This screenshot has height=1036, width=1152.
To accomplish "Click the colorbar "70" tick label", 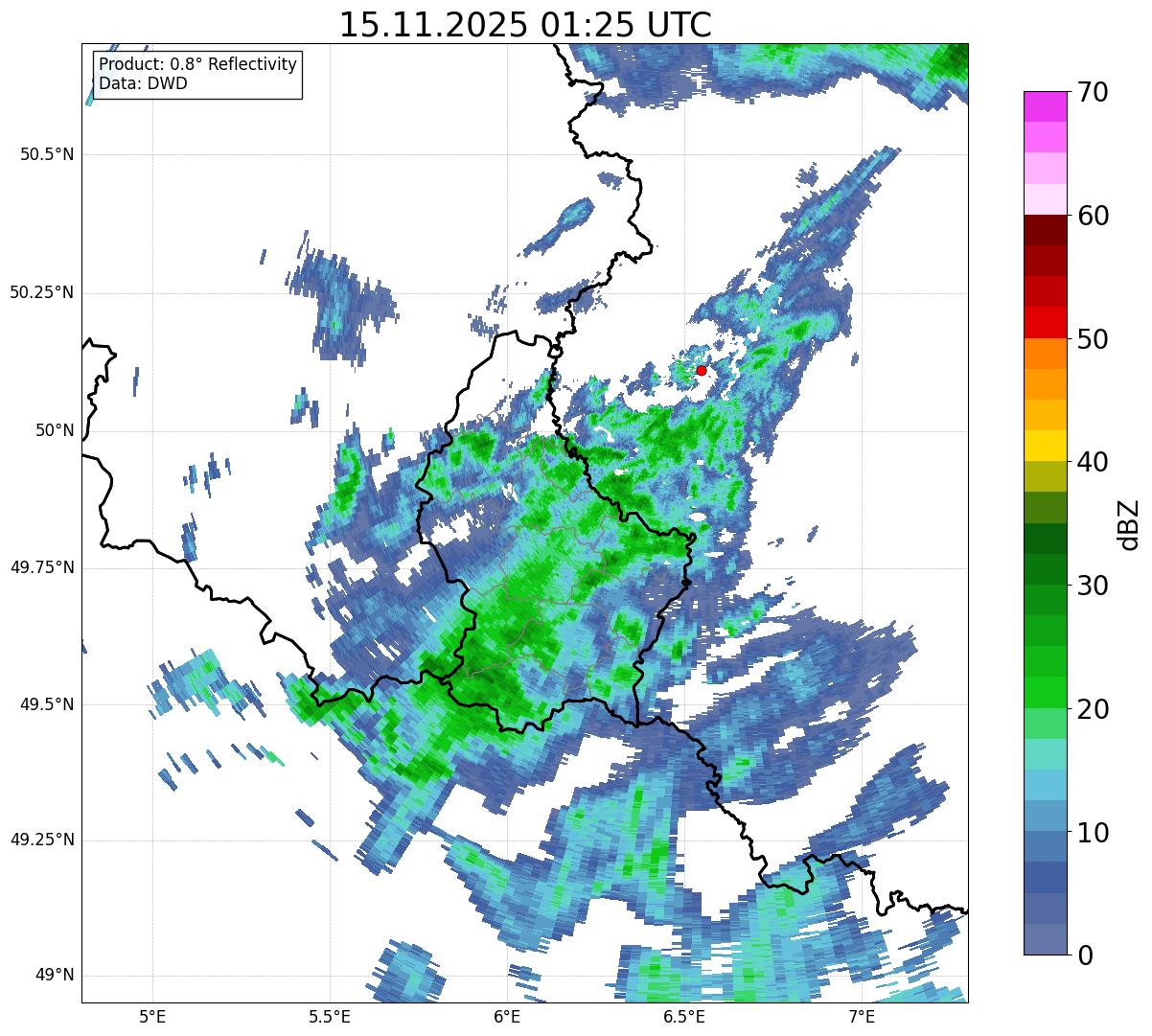I will (x=1093, y=92).
